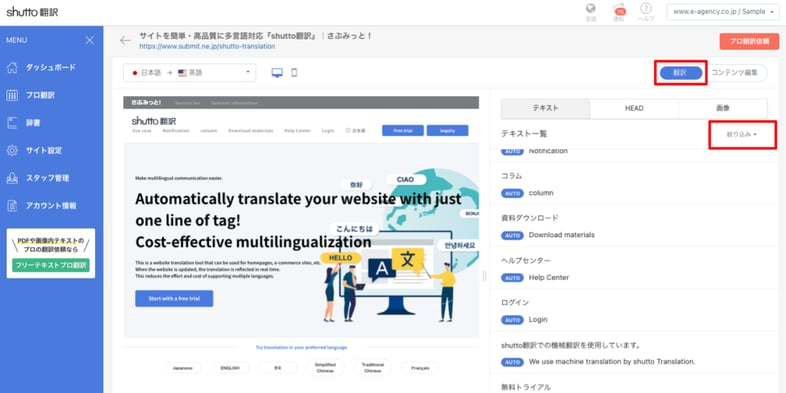Click the ヘルプセンター source text row
Image resolution: width=786 pixels, height=393 pixels.
(526, 261)
